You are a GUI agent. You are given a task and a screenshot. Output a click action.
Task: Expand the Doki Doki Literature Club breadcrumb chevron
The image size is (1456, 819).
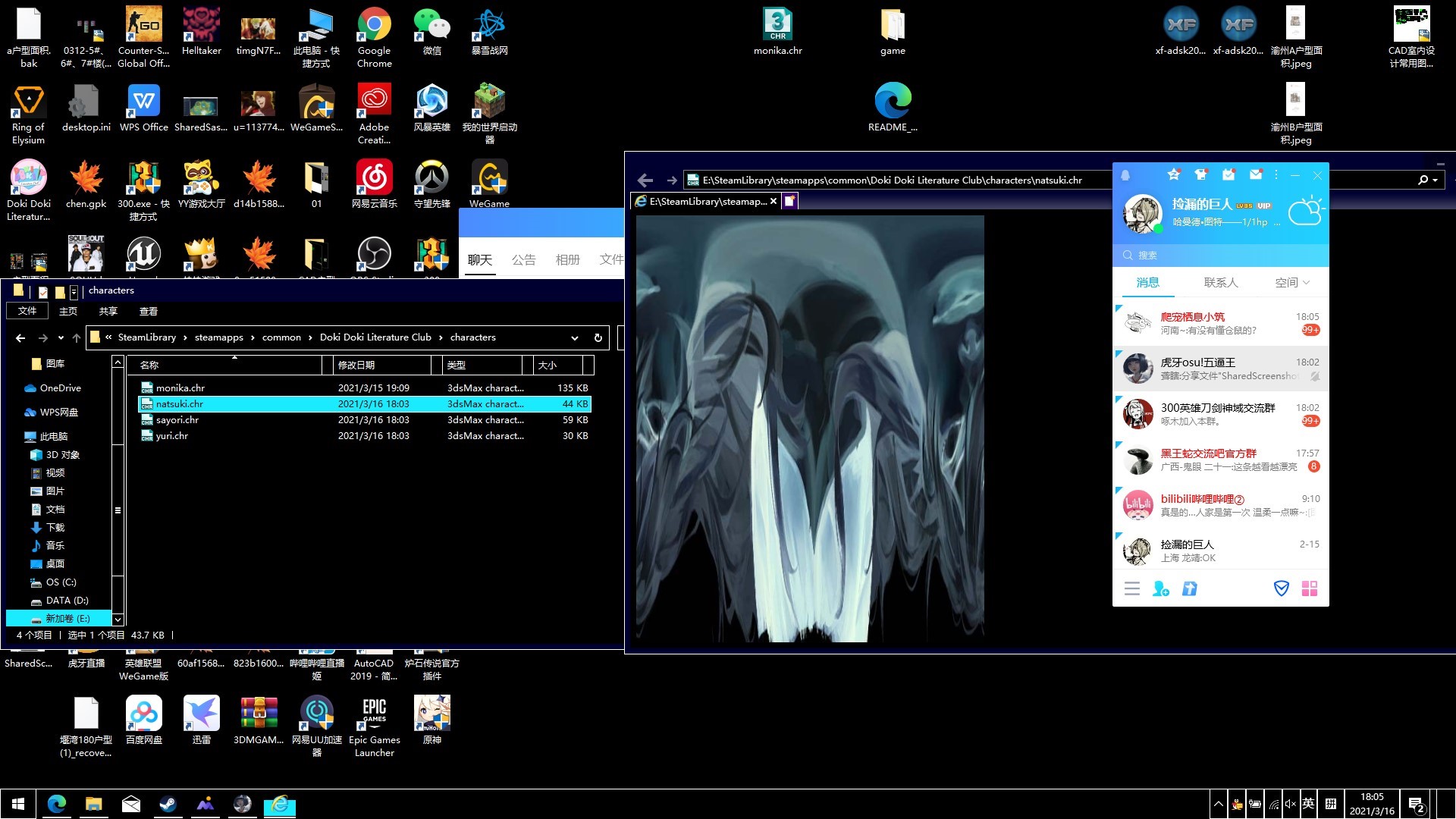(441, 337)
